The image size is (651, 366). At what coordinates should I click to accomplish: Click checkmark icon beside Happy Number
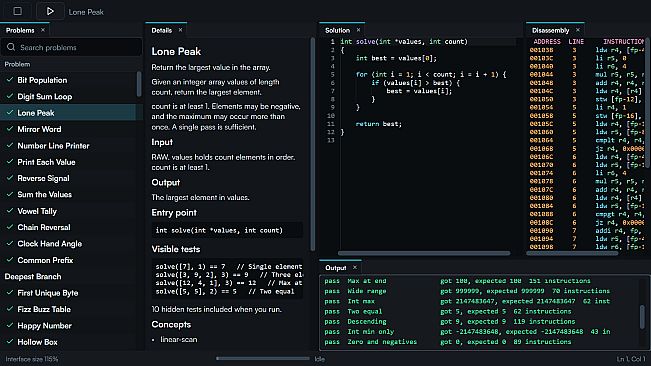coord(10,325)
